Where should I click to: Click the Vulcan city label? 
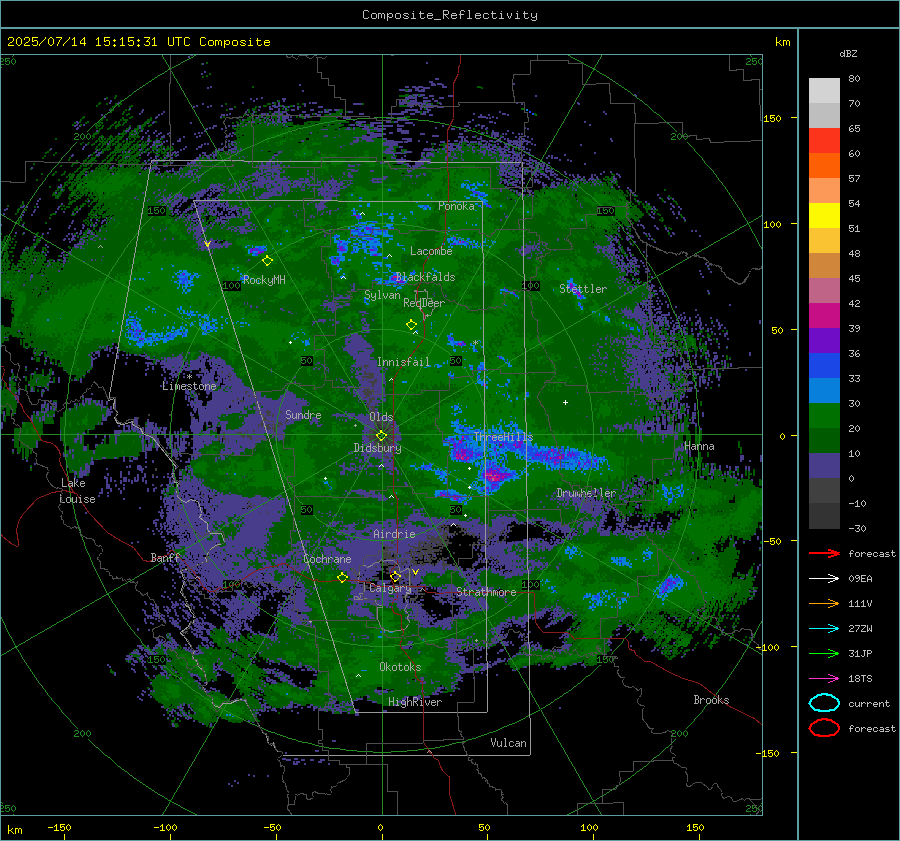509,743
